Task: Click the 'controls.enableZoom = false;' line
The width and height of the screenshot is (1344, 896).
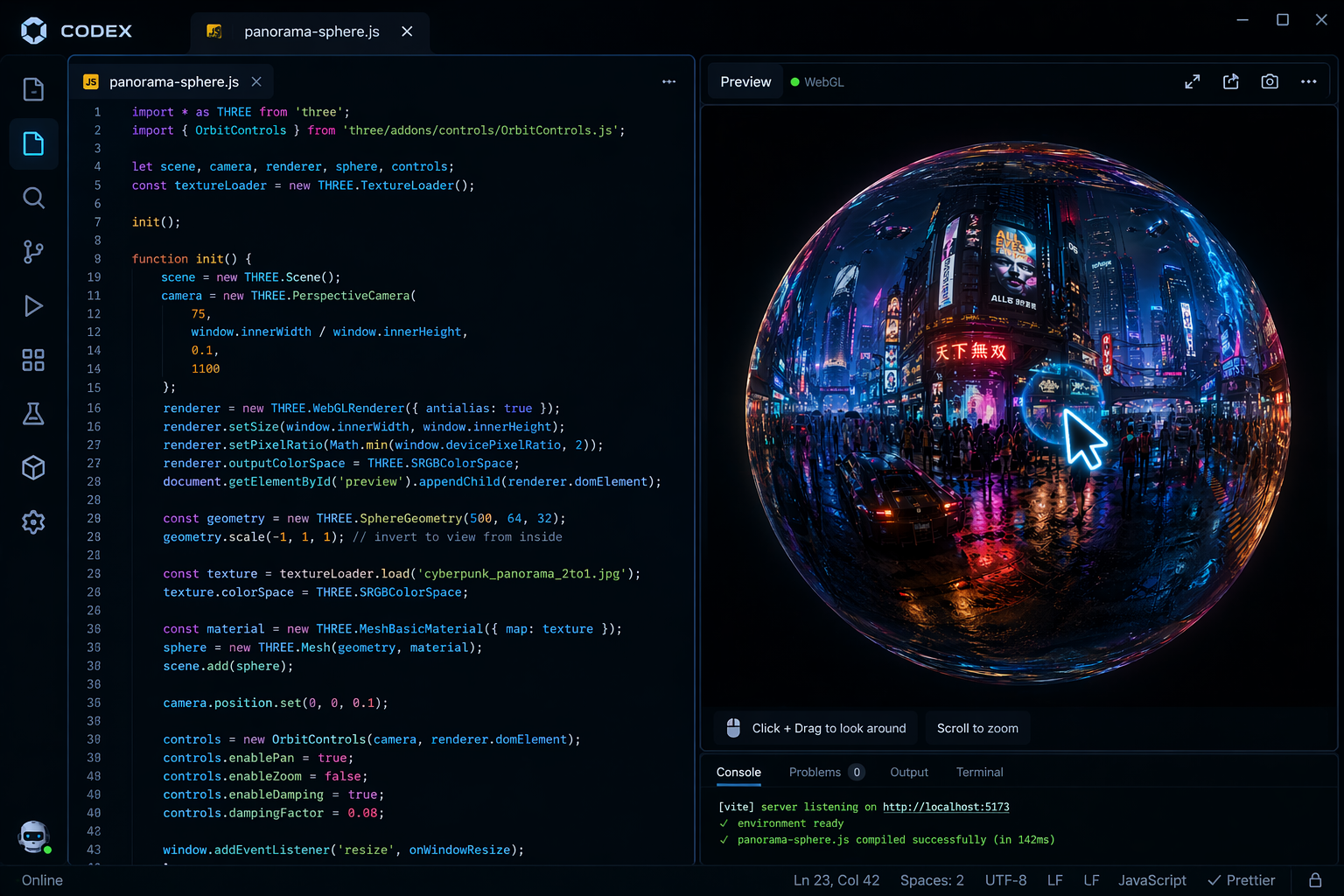Action: (x=265, y=776)
